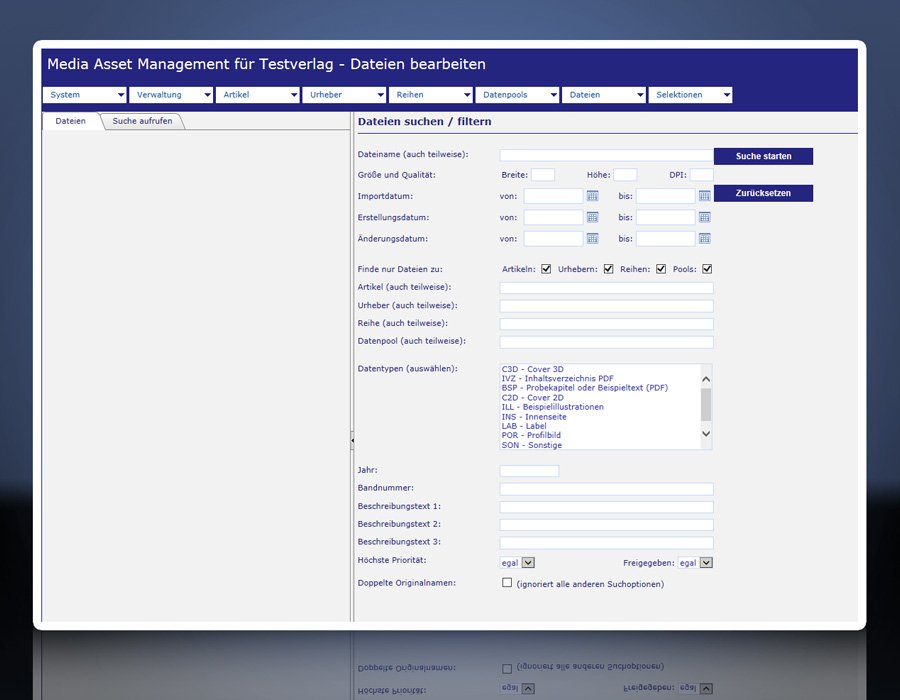This screenshot has width=900, height=700.
Task: Focus the Beschreibungstext 3 field
Action: pos(607,543)
